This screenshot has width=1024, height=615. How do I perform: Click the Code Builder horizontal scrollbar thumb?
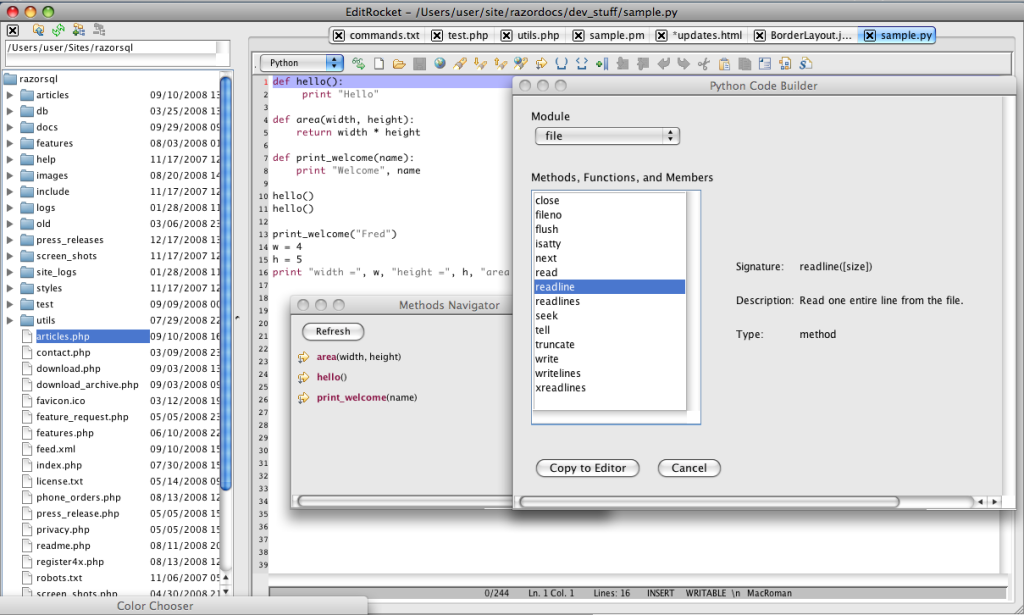(x=709, y=501)
